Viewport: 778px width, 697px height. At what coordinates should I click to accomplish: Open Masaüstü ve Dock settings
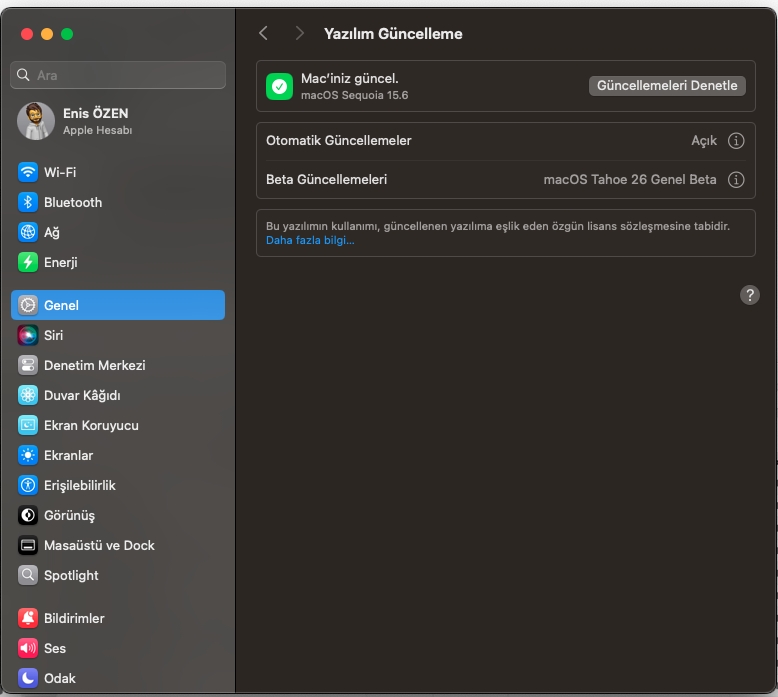pos(99,545)
